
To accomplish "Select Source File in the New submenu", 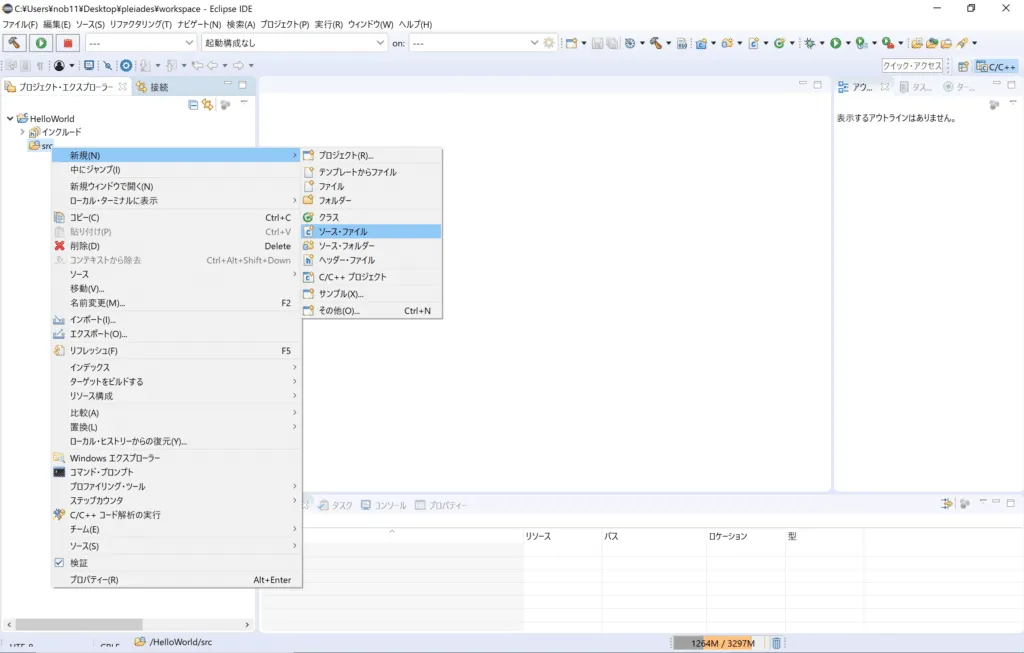I will pos(372,231).
